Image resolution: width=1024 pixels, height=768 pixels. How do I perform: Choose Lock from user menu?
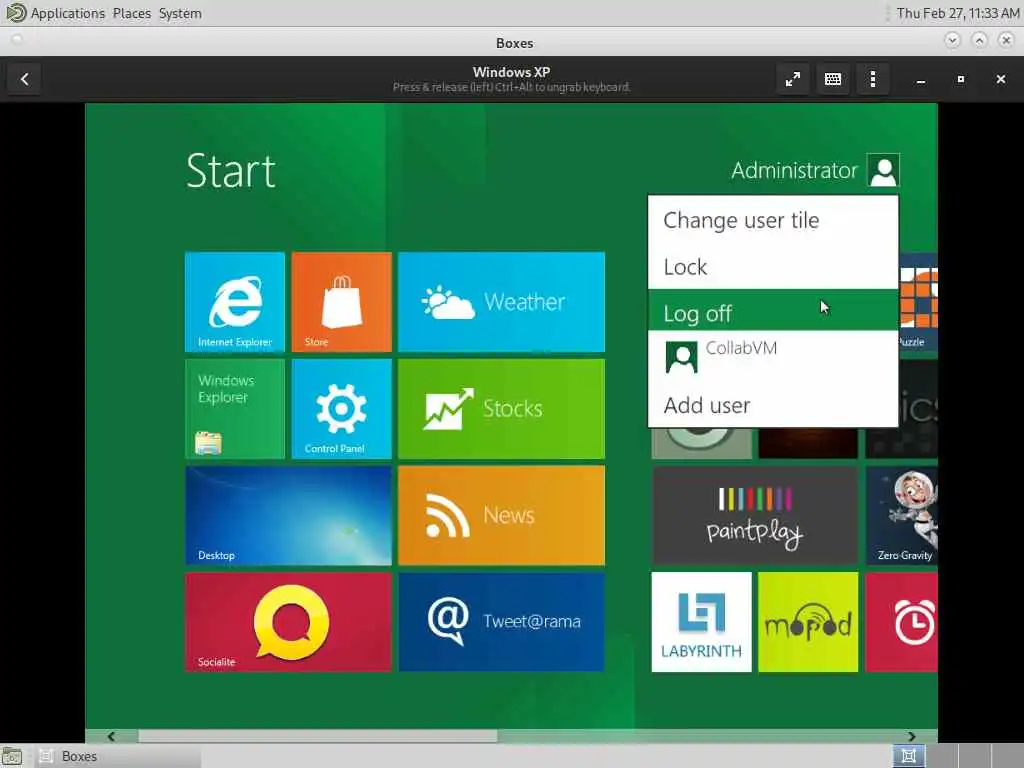(x=773, y=266)
